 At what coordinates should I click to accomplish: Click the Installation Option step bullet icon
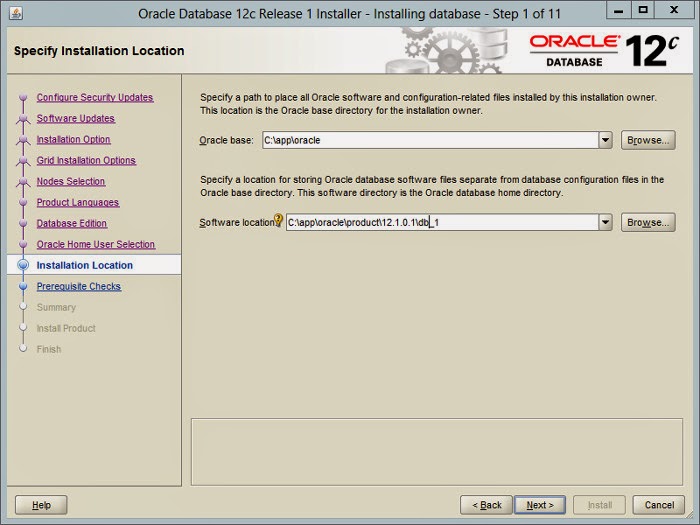pyautogui.click(x=23, y=139)
